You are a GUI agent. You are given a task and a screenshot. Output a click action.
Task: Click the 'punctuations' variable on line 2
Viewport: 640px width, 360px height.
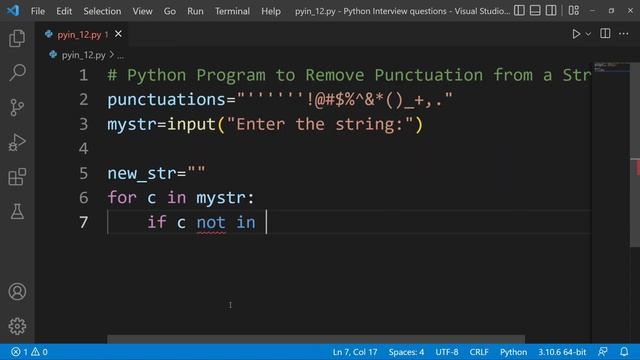pyautogui.click(x=167, y=100)
